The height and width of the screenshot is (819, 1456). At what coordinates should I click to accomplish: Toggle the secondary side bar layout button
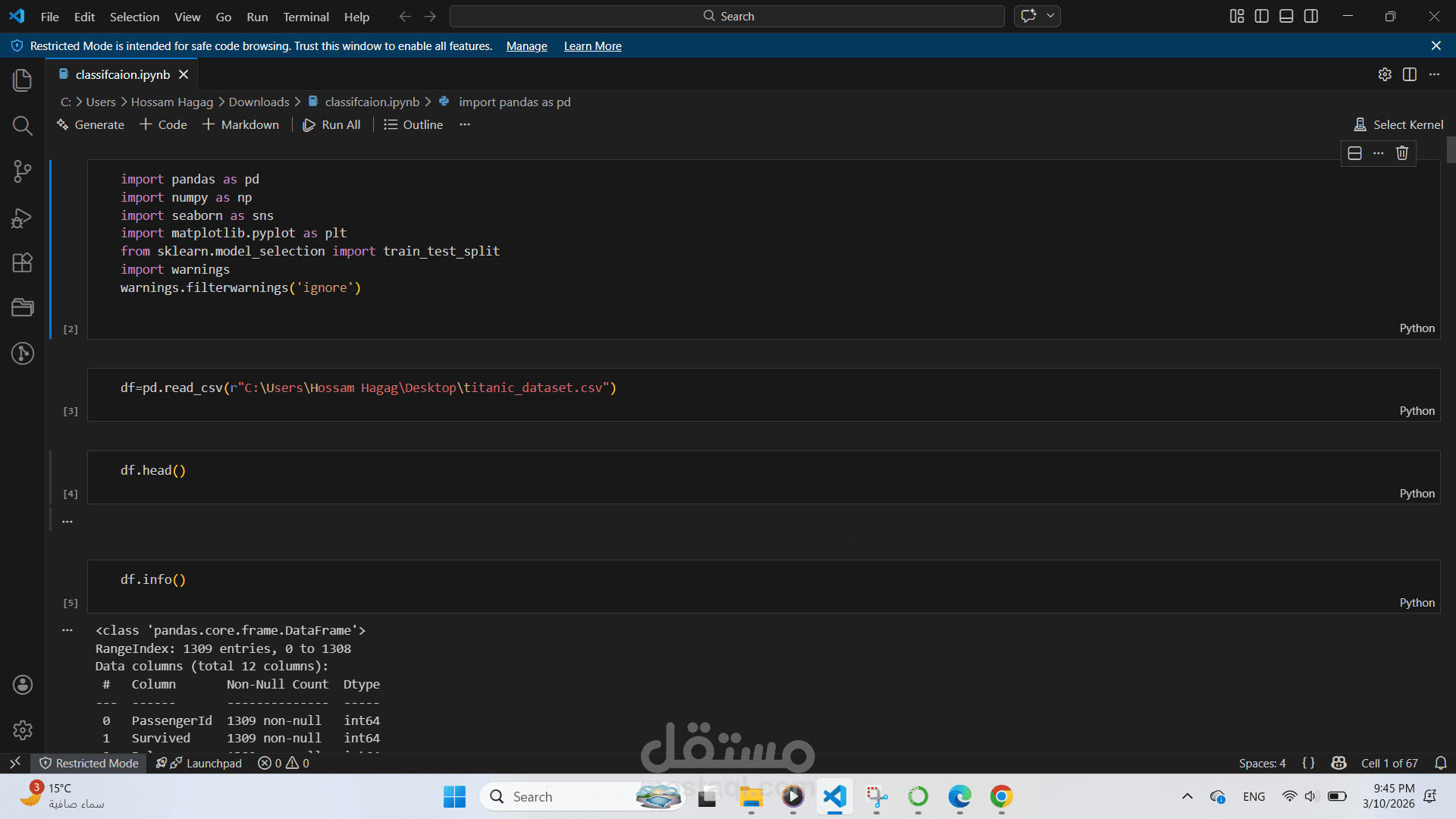coord(1311,16)
